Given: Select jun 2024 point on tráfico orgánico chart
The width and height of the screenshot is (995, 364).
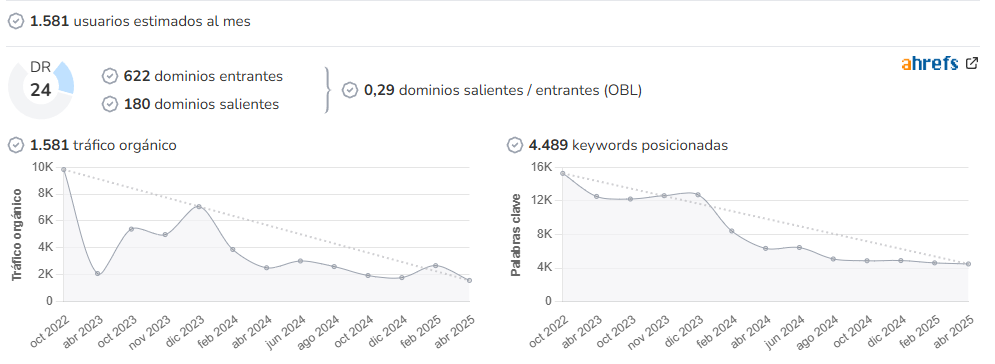Looking at the screenshot, I should (x=300, y=261).
